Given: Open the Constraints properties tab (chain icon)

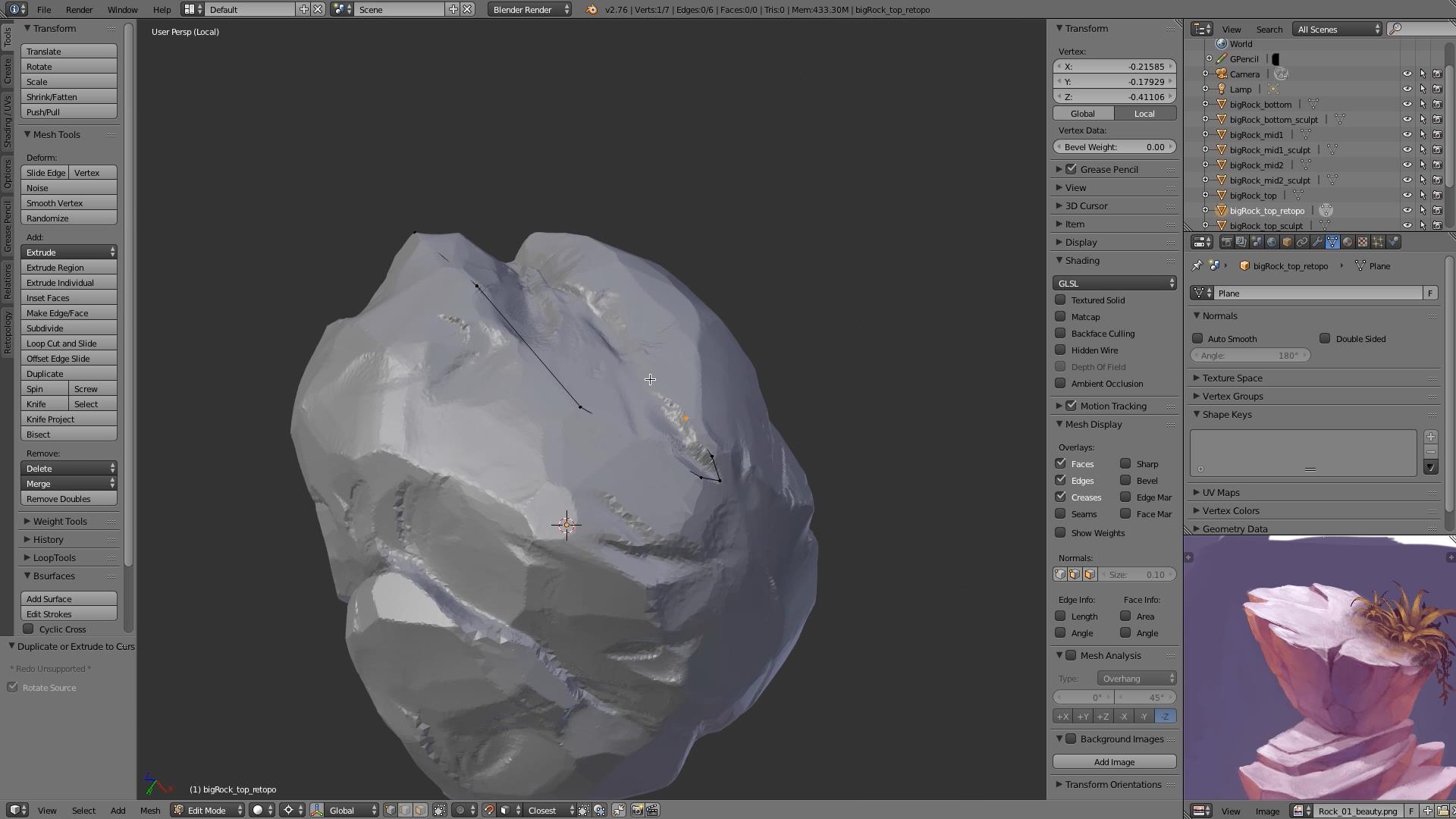Looking at the screenshot, I should coord(1302,242).
